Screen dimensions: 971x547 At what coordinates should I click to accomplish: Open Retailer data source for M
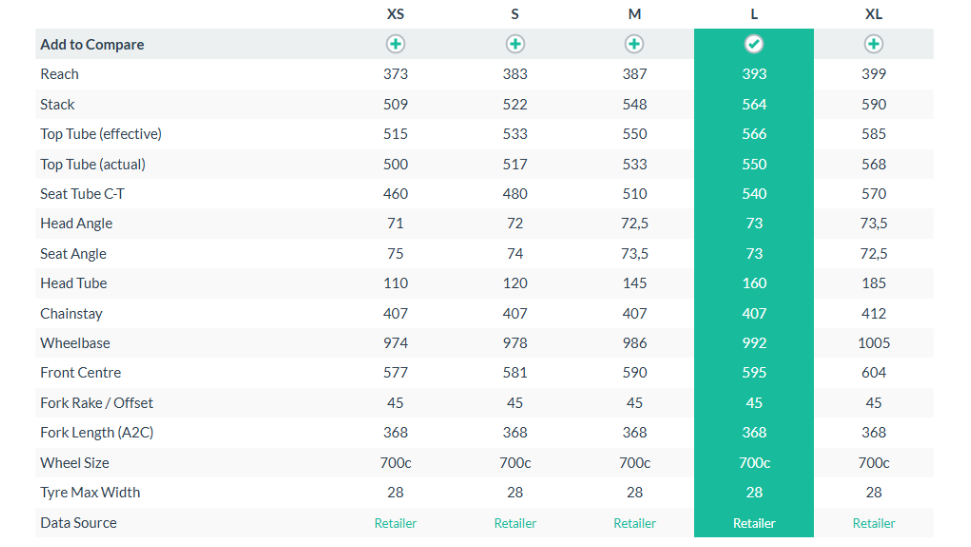634,523
